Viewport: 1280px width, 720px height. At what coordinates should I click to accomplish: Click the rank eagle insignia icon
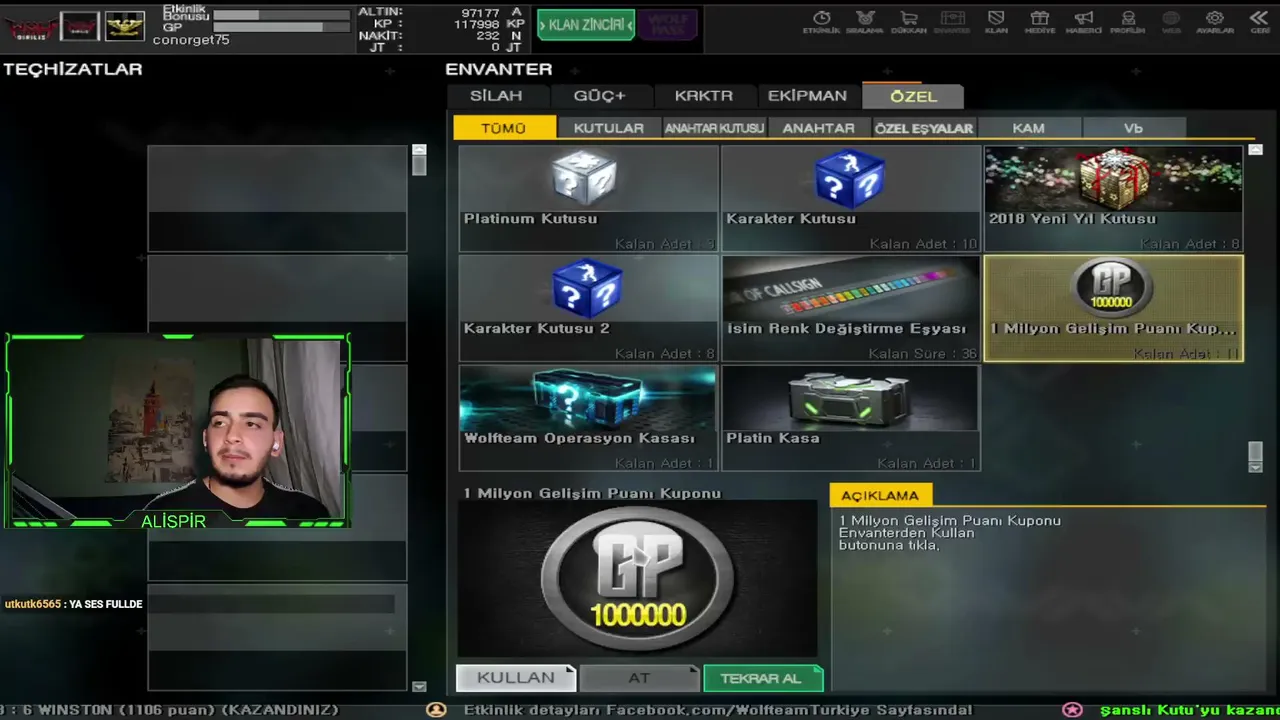[x=125, y=26]
